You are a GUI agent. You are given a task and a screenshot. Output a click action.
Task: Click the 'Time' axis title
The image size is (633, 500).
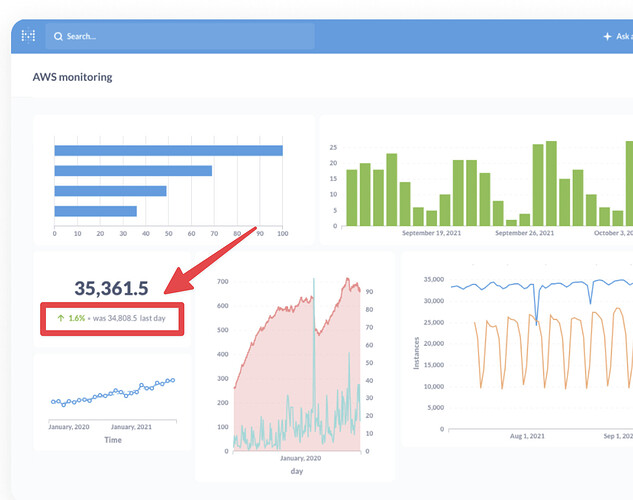[x=113, y=439]
